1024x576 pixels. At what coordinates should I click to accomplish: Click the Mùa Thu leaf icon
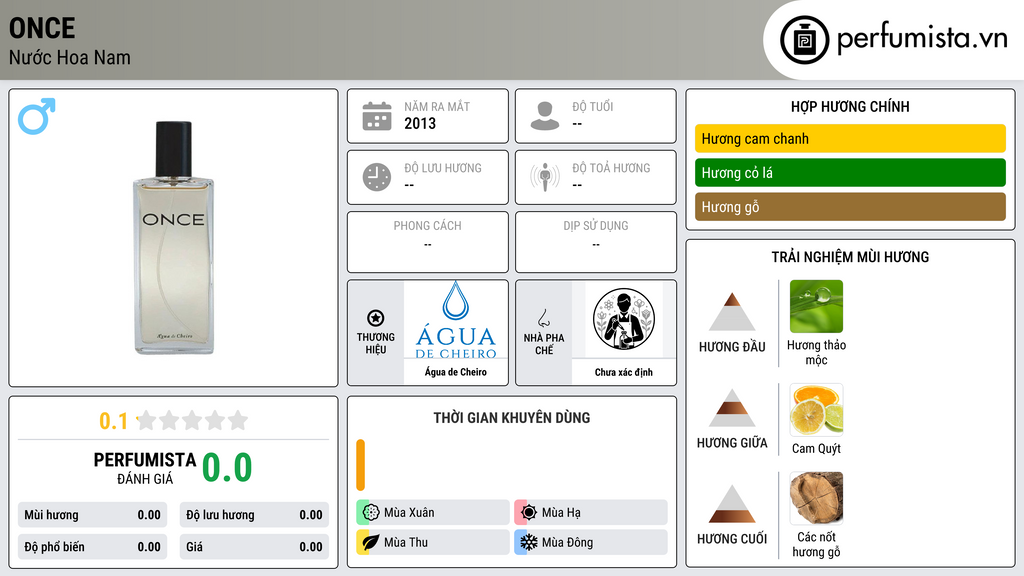[371, 542]
